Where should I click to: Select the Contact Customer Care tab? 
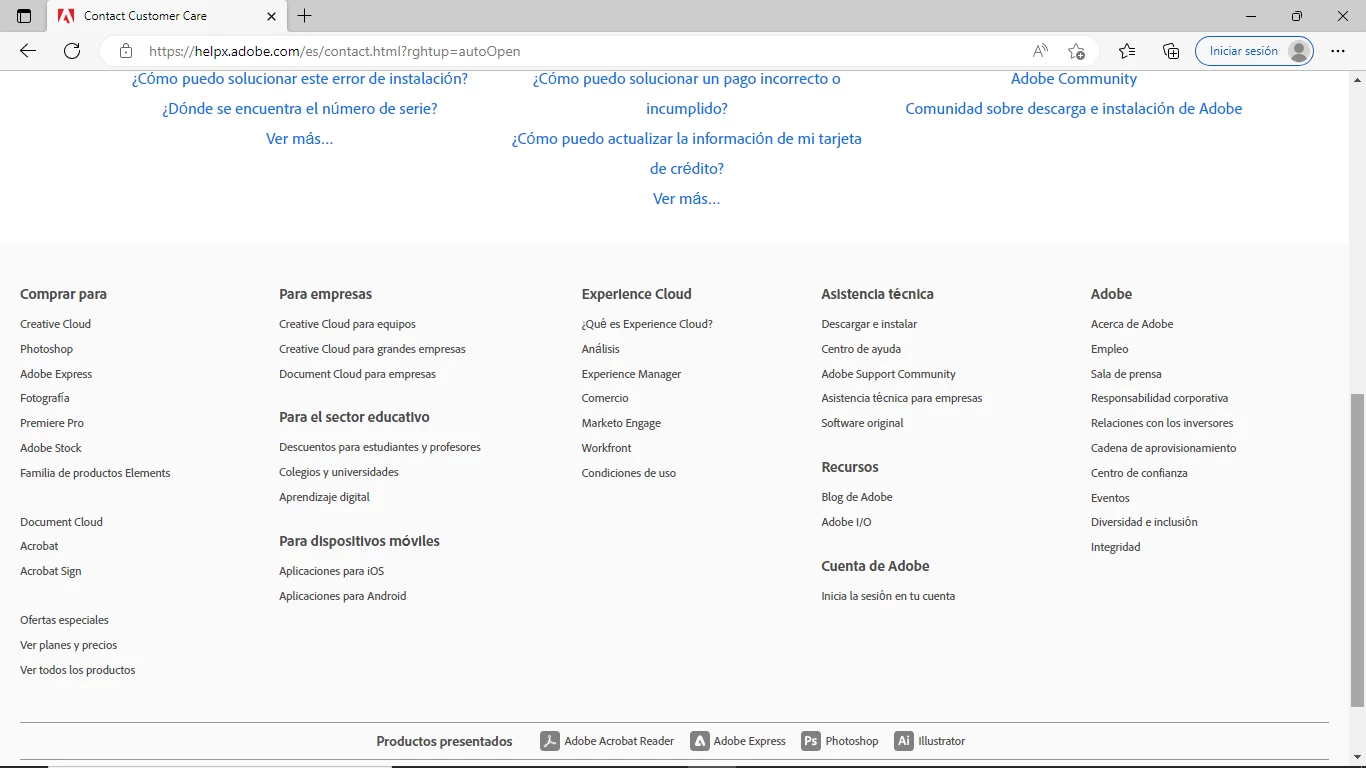click(x=167, y=16)
